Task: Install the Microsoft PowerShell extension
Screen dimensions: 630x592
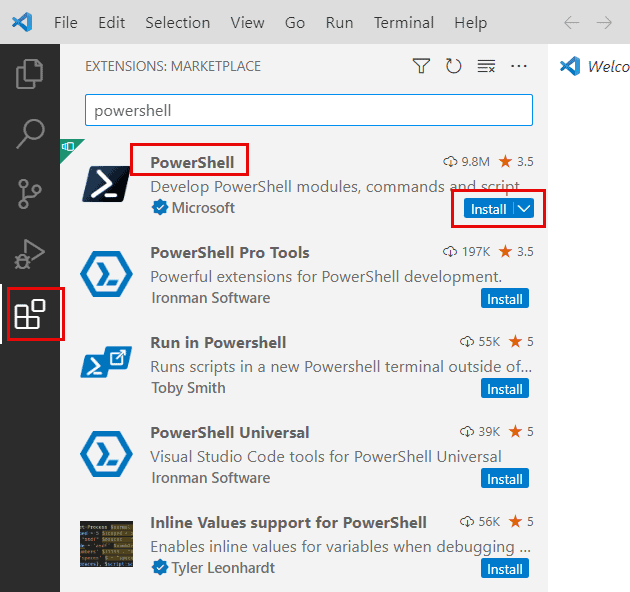Action: [488, 209]
